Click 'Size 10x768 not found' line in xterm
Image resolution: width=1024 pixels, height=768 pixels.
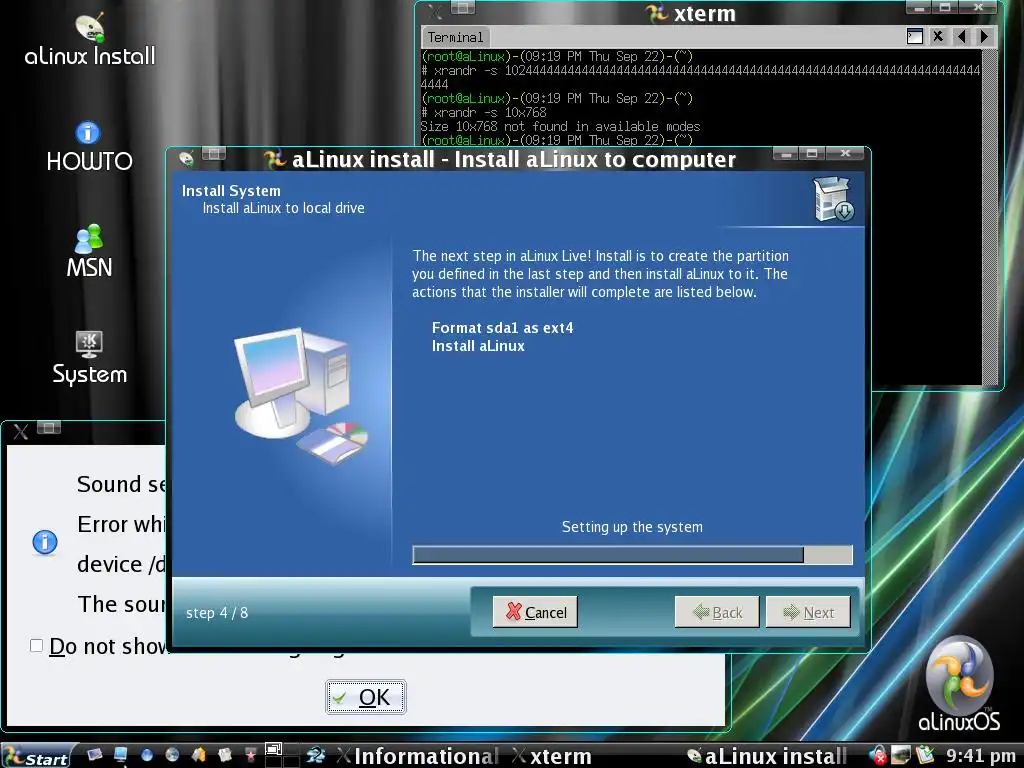(x=560, y=126)
